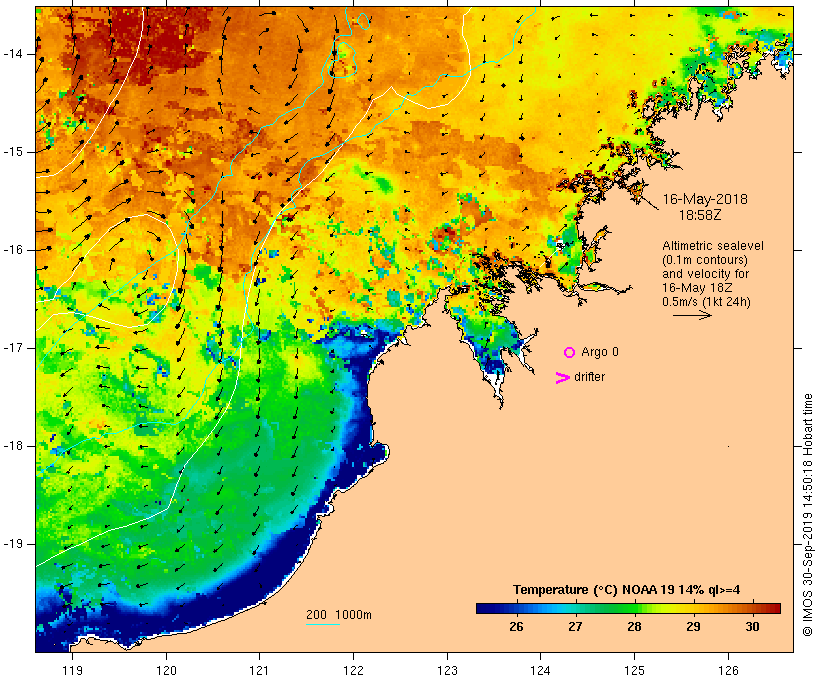This screenshot has height=680, width=820.
Task: Click the longitude axis label 121
Action: tap(259, 670)
